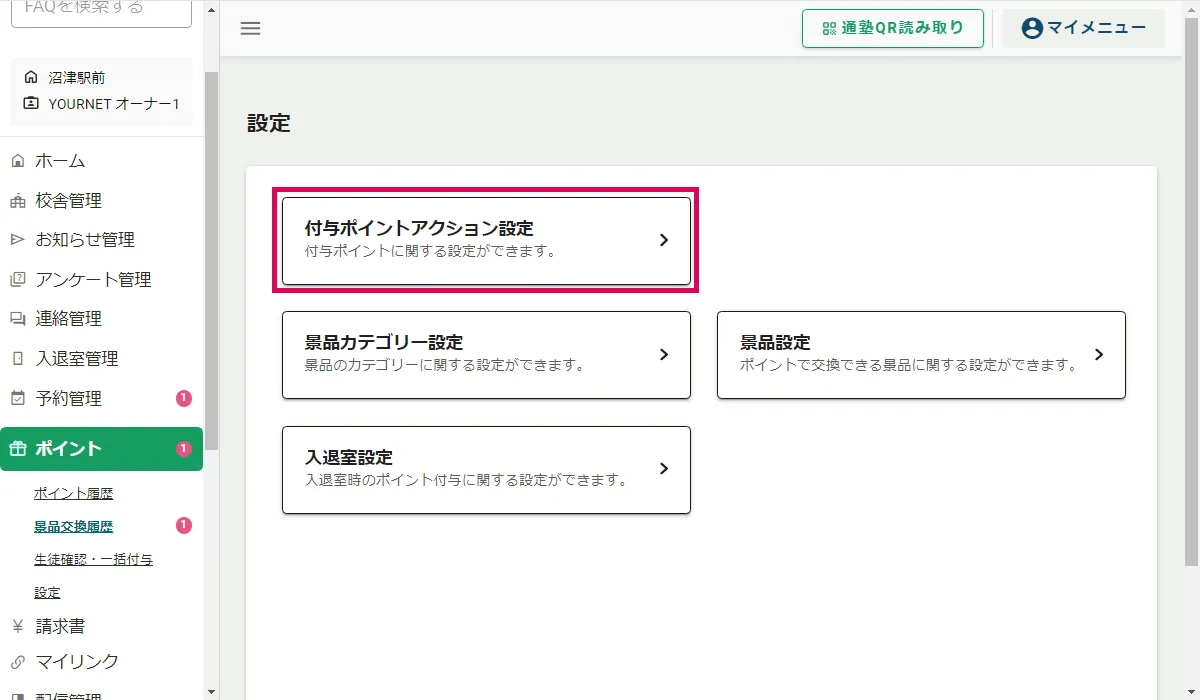Open the 景品交換履歴 submenu link

click(x=74, y=527)
